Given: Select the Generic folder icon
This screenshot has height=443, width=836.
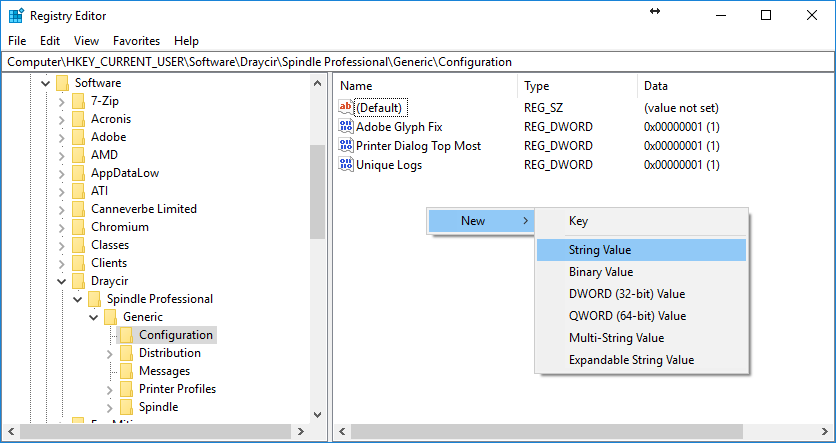Looking at the screenshot, I should pos(110,317).
